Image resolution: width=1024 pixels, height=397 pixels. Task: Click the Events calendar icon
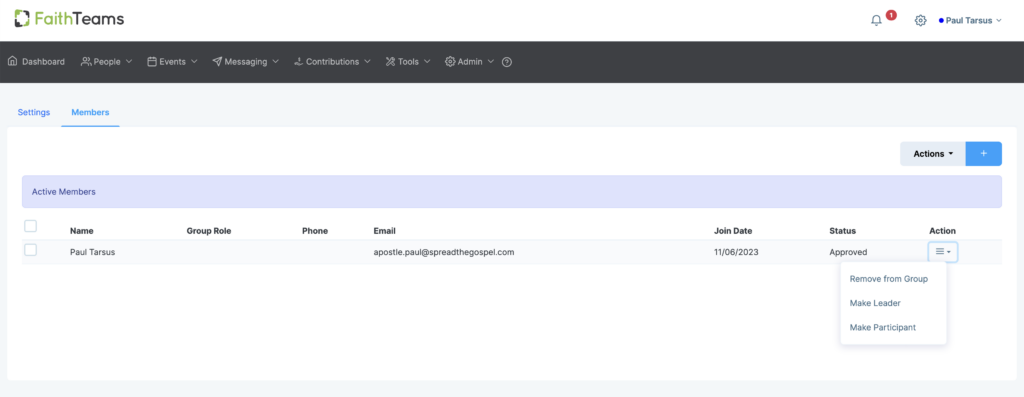click(x=152, y=61)
